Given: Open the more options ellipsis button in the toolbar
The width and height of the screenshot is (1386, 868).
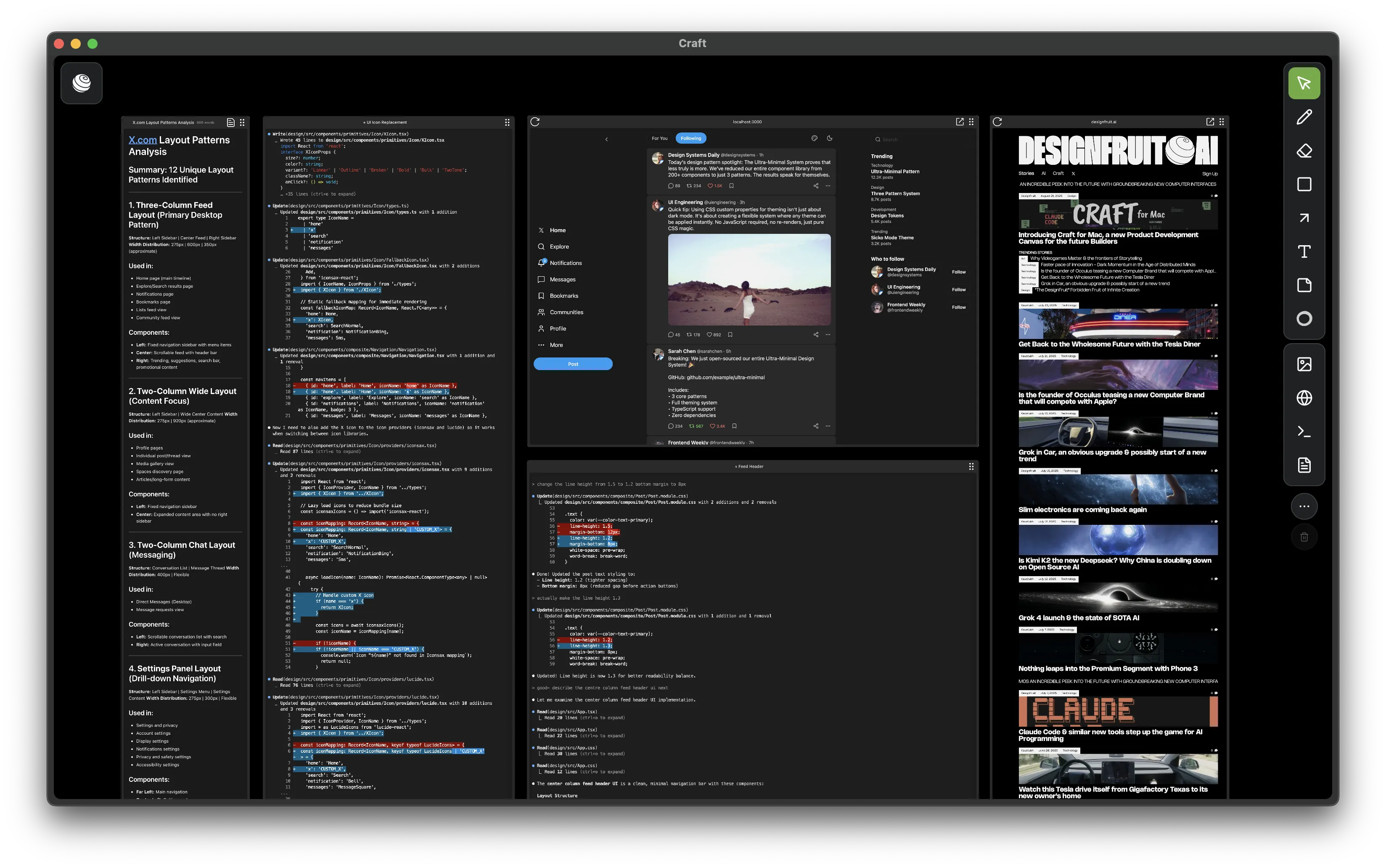Looking at the screenshot, I should 1304,506.
